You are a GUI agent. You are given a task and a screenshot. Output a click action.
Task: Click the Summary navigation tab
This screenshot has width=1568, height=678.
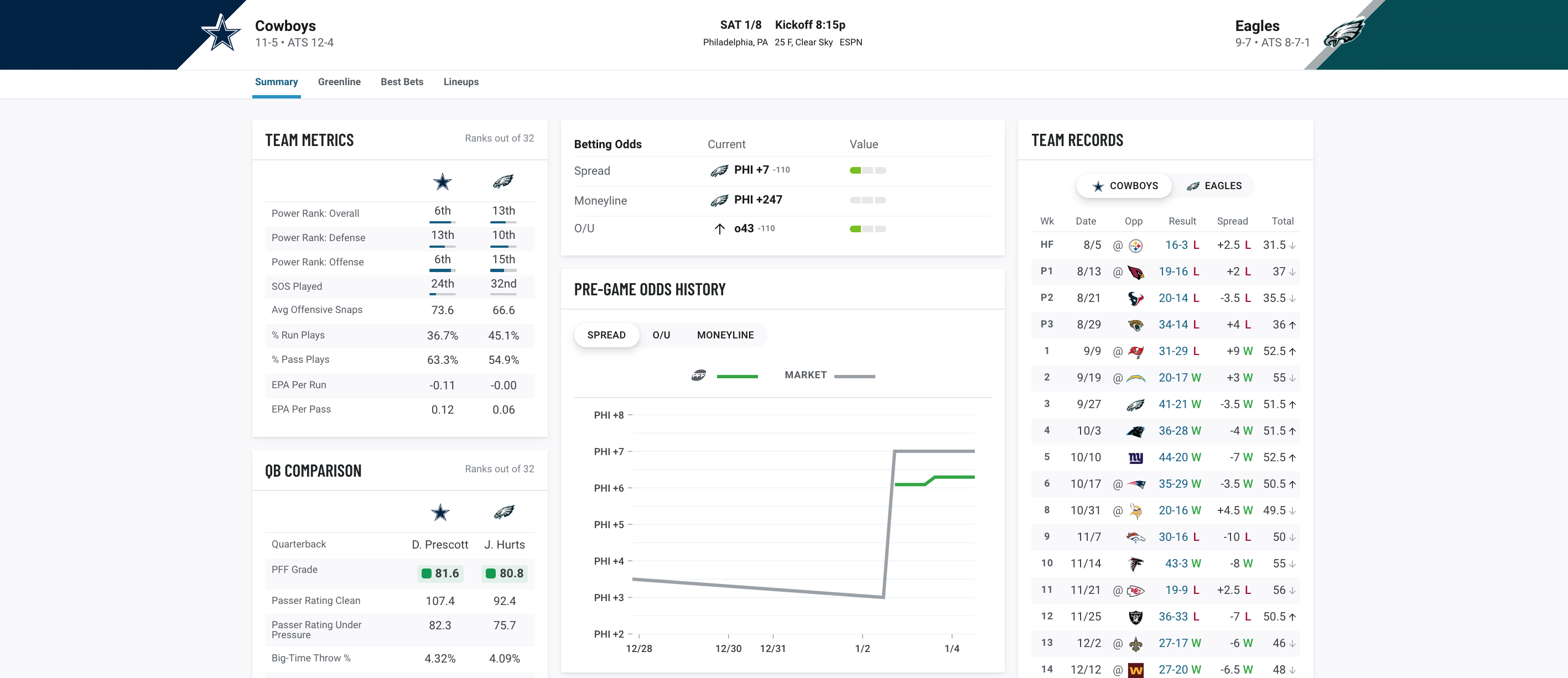pyautogui.click(x=276, y=82)
